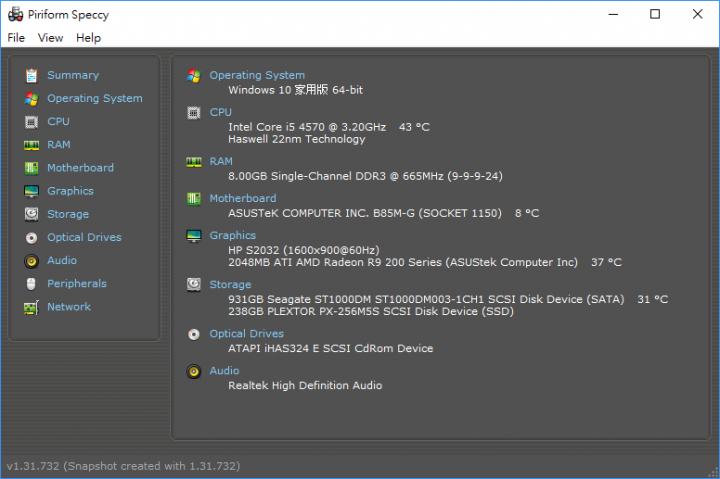Click the Audio speaker icon in sidebar
This screenshot has height=479, width=720.
31,261
